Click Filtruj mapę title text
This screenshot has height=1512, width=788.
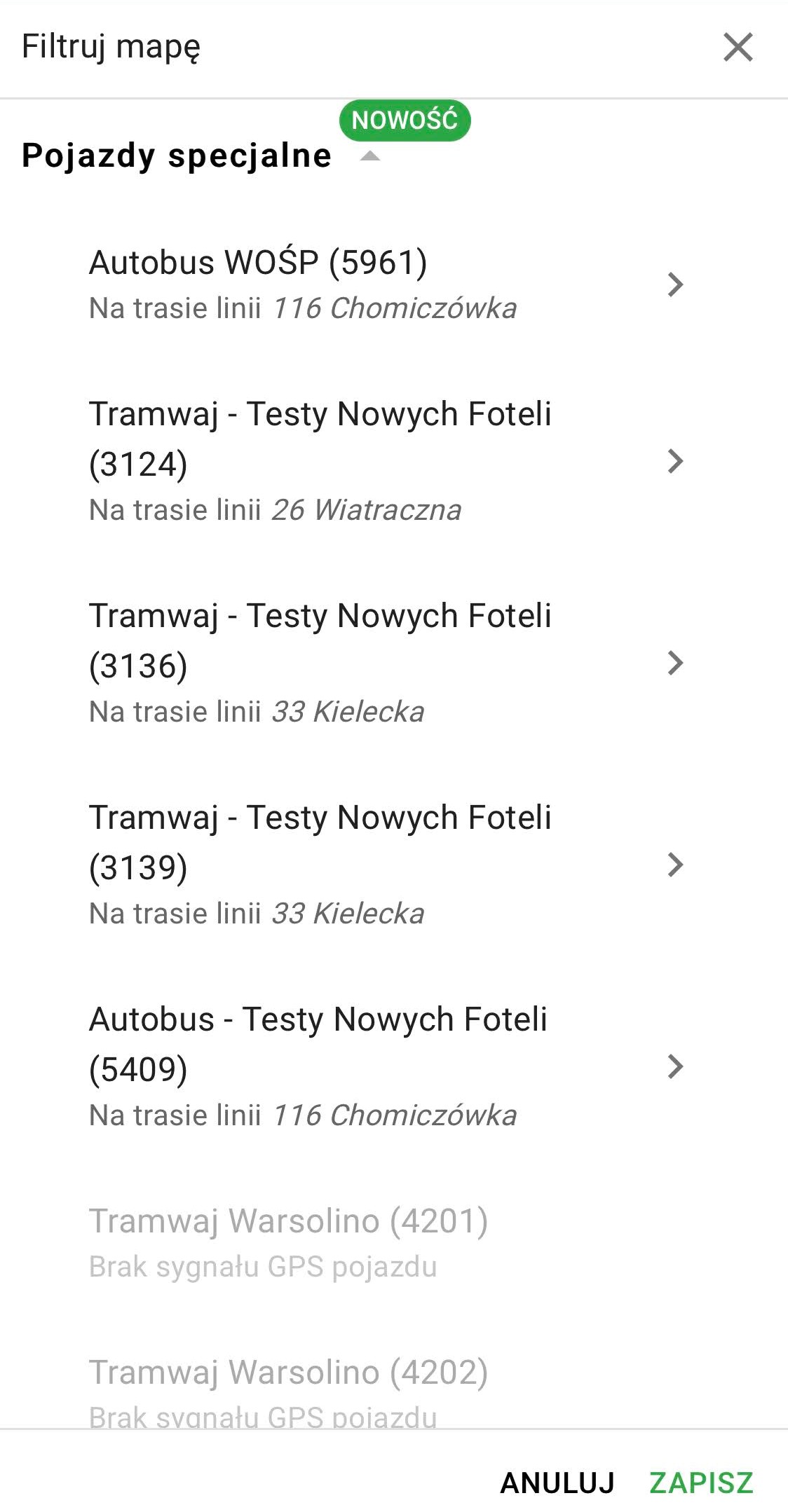(111, 48)
